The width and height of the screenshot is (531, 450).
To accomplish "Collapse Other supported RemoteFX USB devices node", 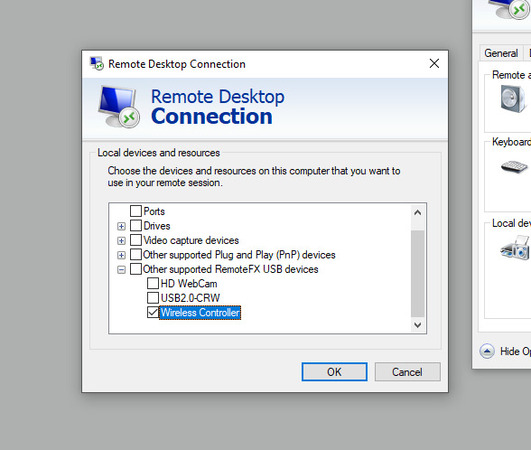I will 121,270.
